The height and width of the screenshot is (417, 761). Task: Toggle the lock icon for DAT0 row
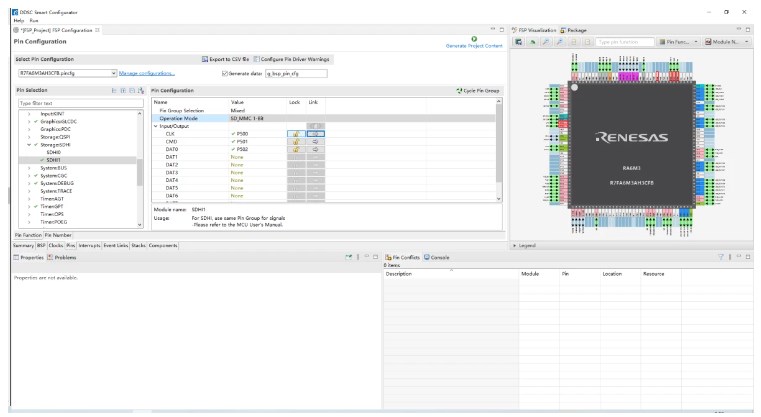pos(296,150)
